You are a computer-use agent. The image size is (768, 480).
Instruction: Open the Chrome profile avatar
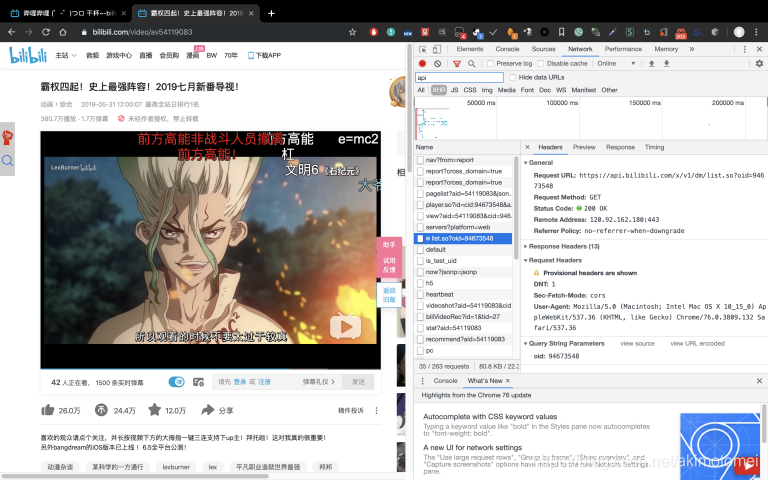point(739,32)
